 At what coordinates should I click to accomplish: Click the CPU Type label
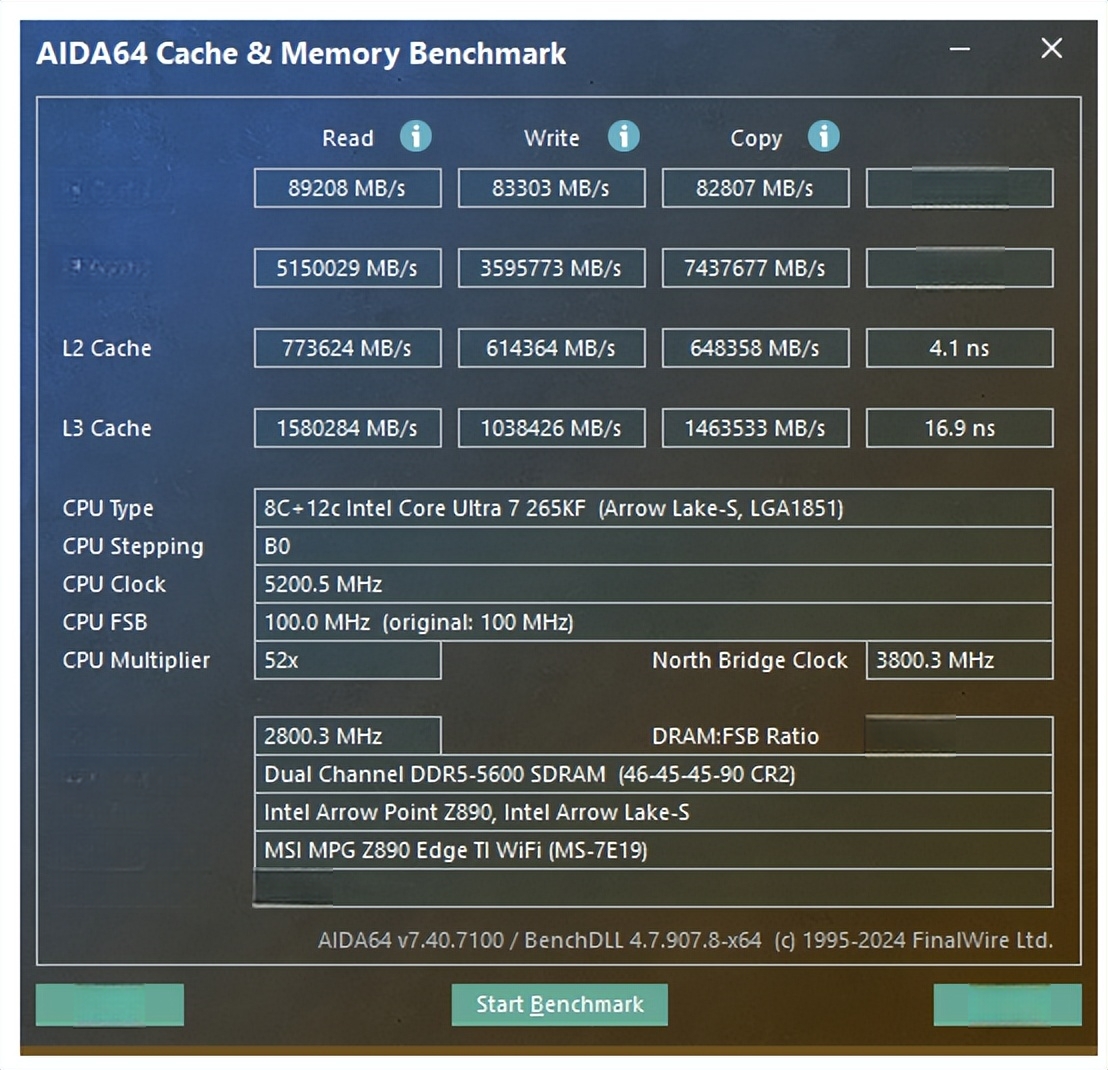pos(108,509)
